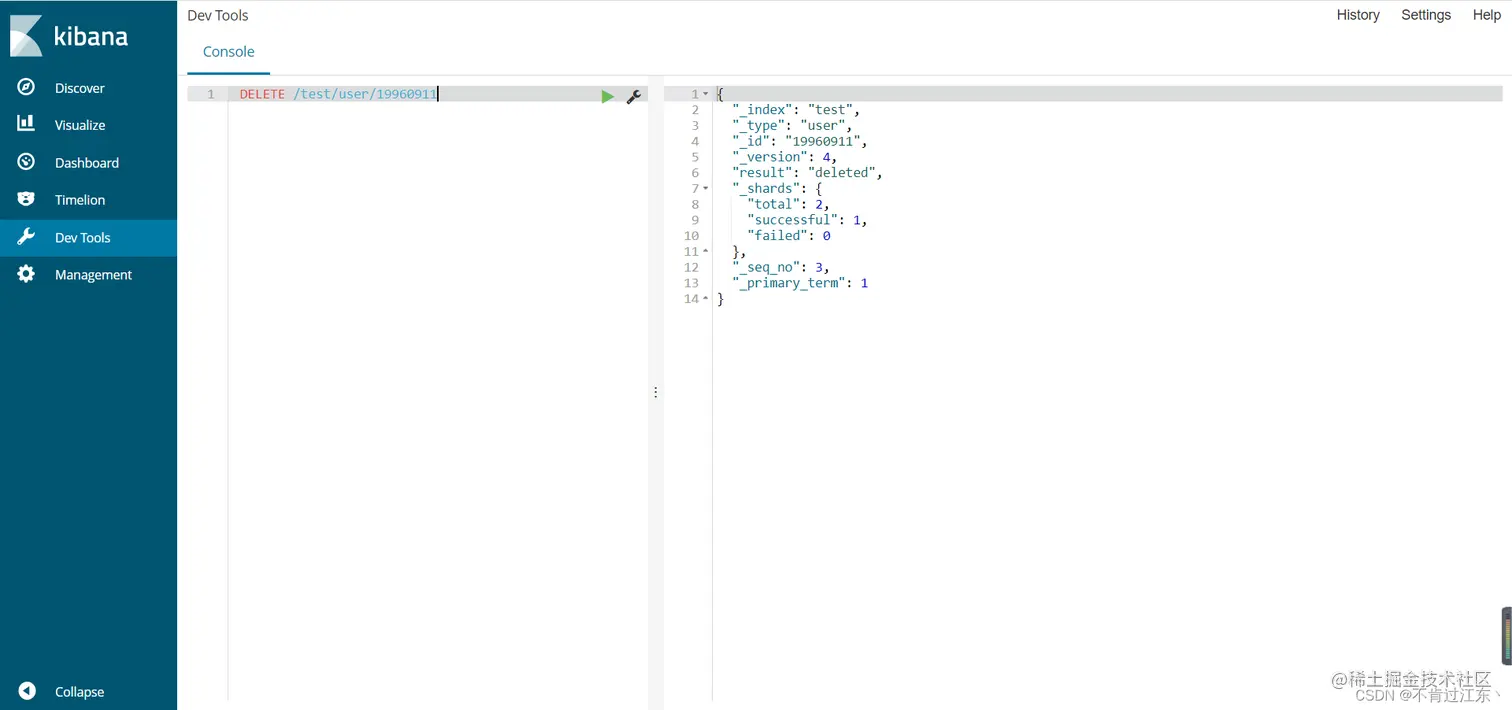Collapse JSON root fold arrow line 1

tap(706, 94)
